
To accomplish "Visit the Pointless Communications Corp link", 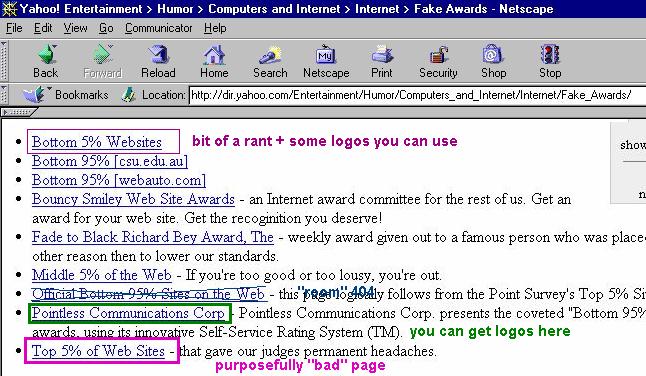I will click(x=129, y=313).
